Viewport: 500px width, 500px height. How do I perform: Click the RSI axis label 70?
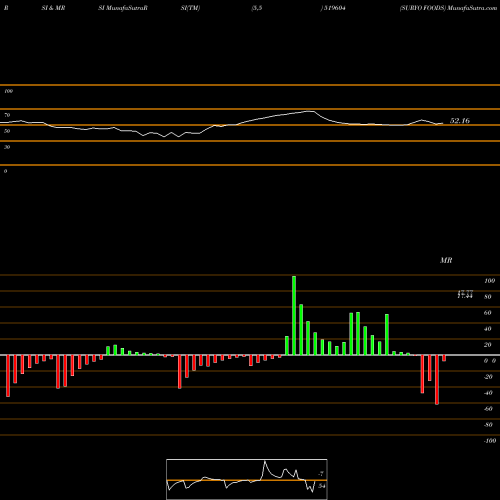click(x=7, y=115)
